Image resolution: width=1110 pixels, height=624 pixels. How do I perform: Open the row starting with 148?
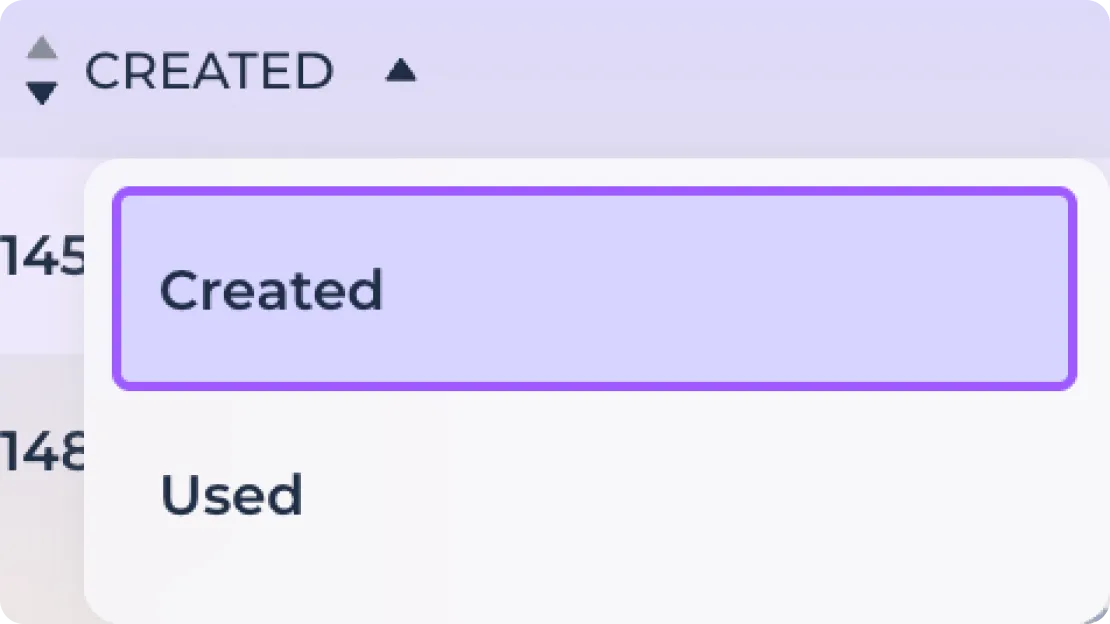[x=42, y=452]
